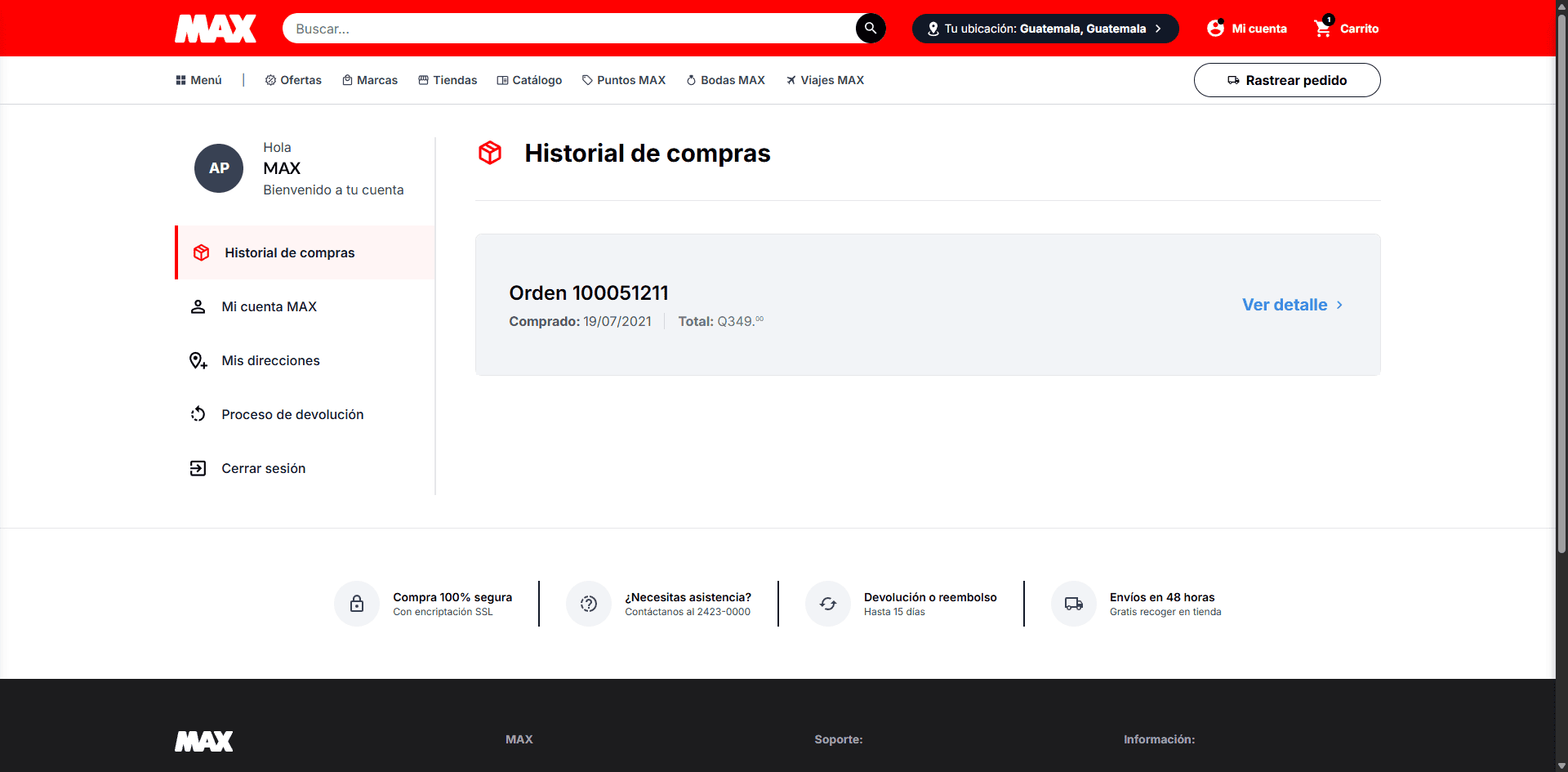This screenshot has height=772, width=1568.
Task: Open the shopping cart icon
Action: point(1323,29)
